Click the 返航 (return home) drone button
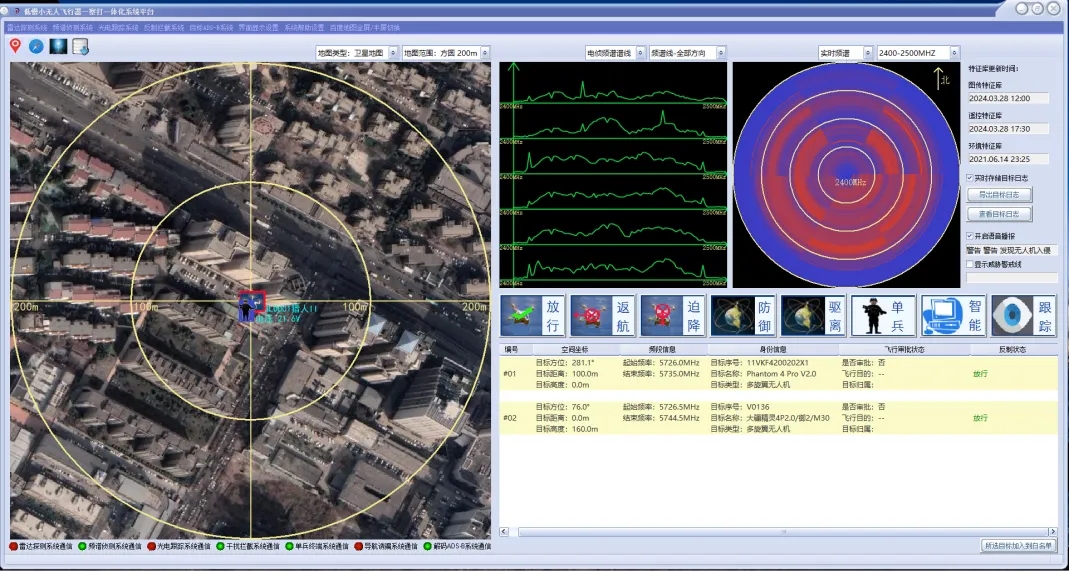 coord(603,316)
